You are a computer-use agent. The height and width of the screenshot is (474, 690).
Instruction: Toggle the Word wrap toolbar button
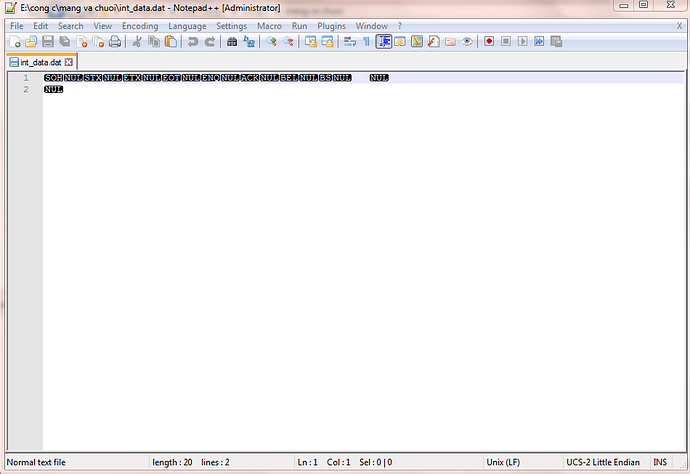349,42
